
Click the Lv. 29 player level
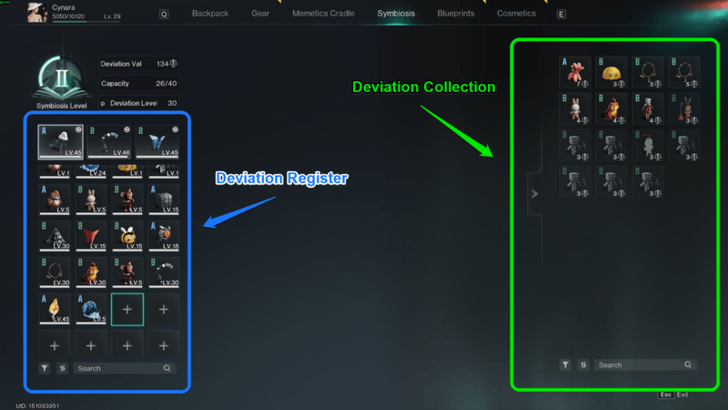pyautogui.click(x=112, y=16)
